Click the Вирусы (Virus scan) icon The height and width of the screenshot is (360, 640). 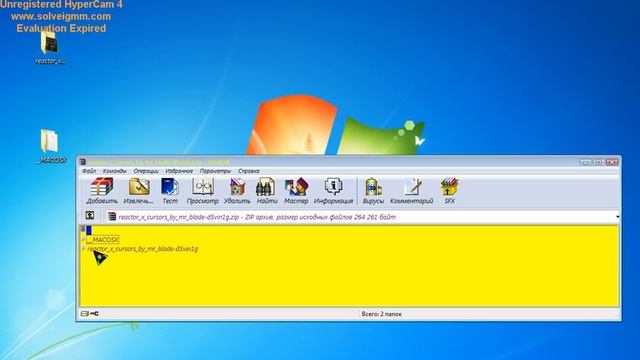tap(373, 191)
